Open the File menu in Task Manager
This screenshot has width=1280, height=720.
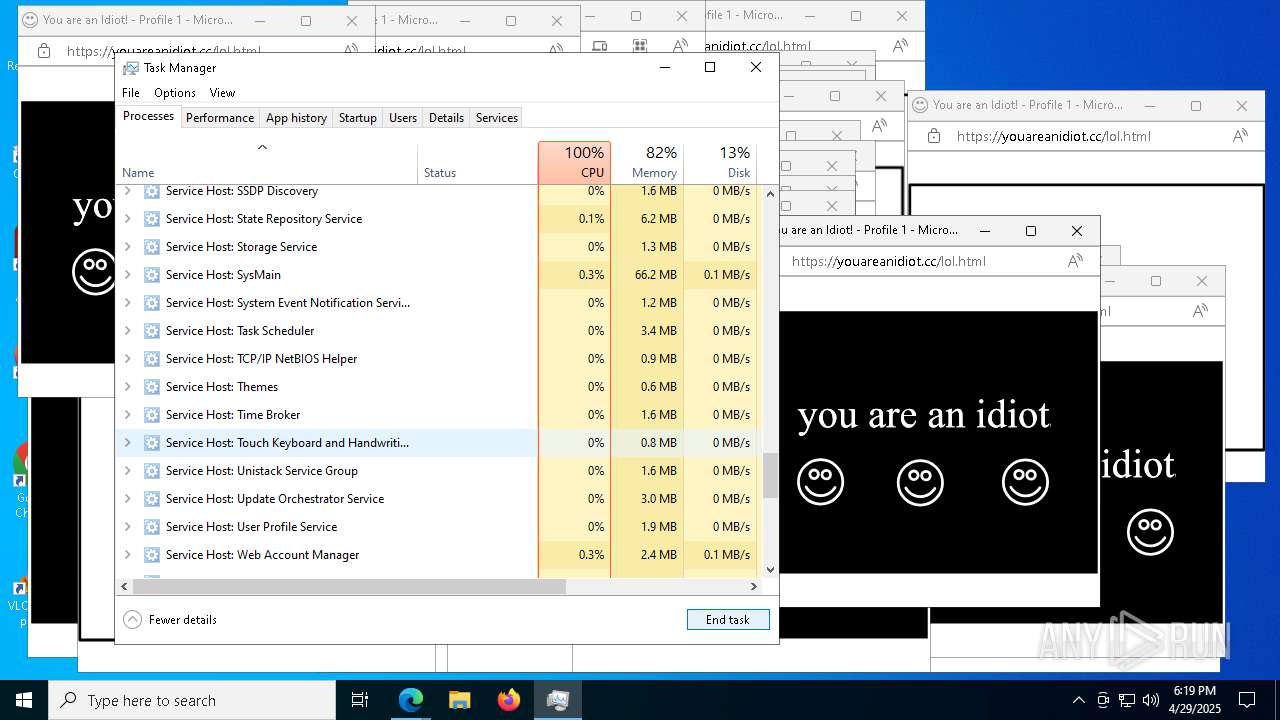(131, 92)
